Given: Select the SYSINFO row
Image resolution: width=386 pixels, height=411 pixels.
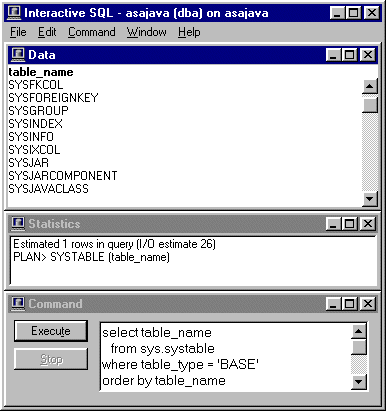Looking at the screenshot, I should (31, 137).
